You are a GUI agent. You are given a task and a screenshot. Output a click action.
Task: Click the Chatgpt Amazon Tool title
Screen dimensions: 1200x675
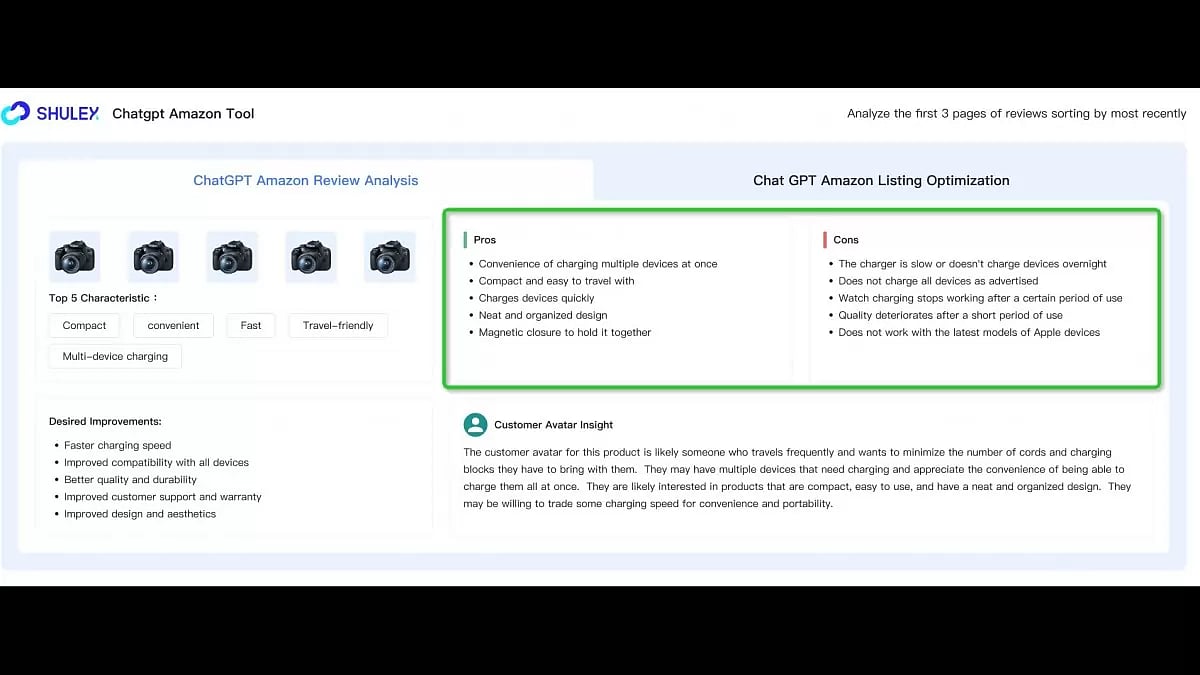[x=183, y=114]
